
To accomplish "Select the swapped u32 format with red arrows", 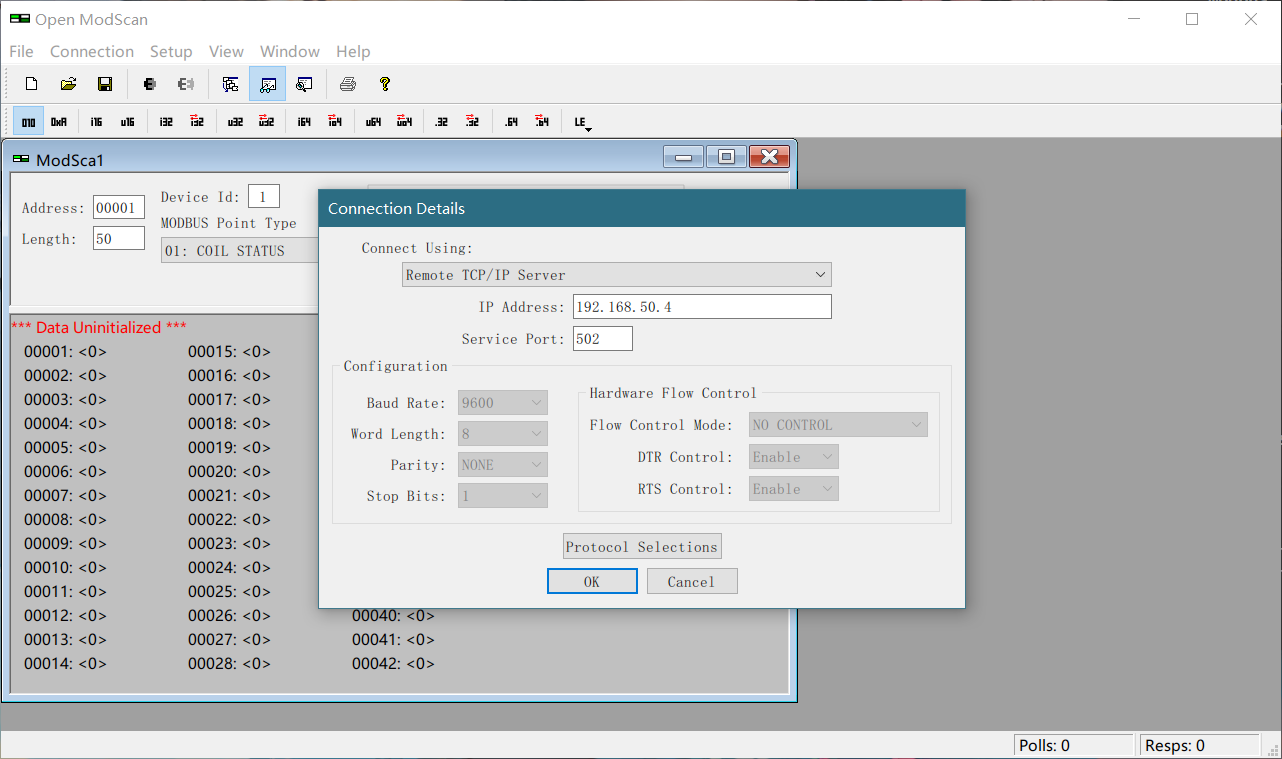I will click(x=266, y=122).
